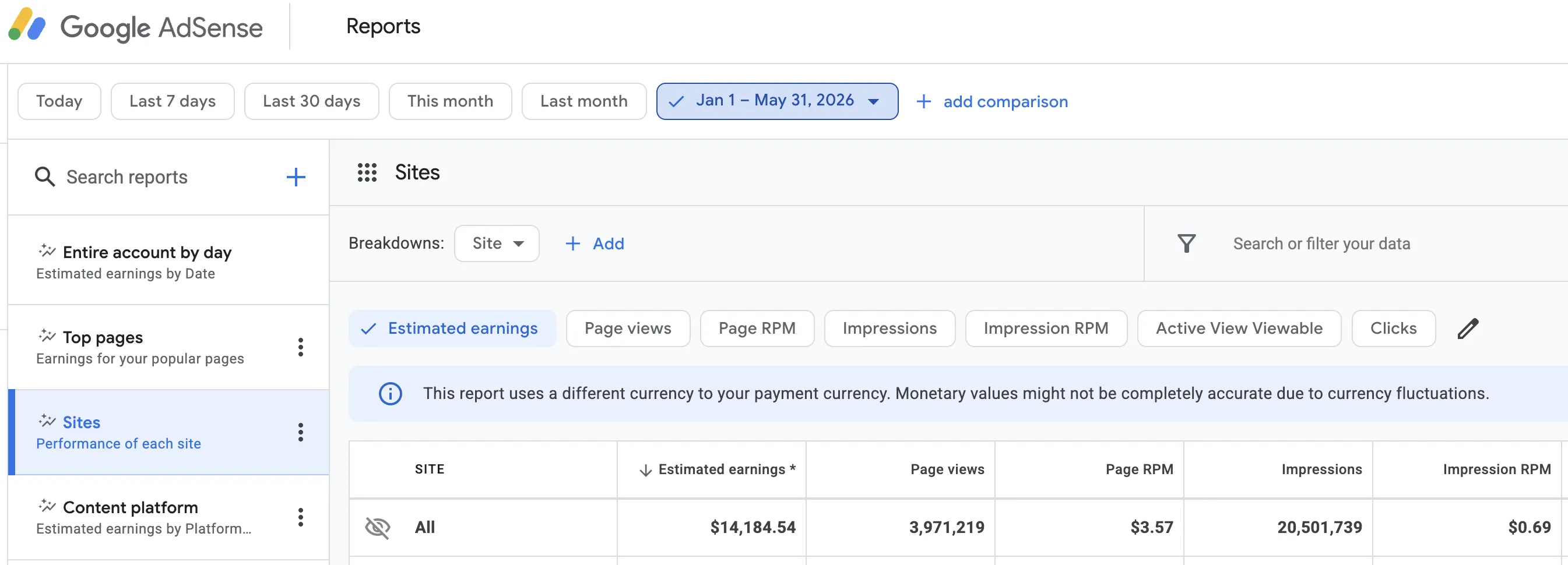Click the sparkle icon beside Entire account by day
Image resolution: width=1568 pixels, height=565 pixels.
[47, 250]
